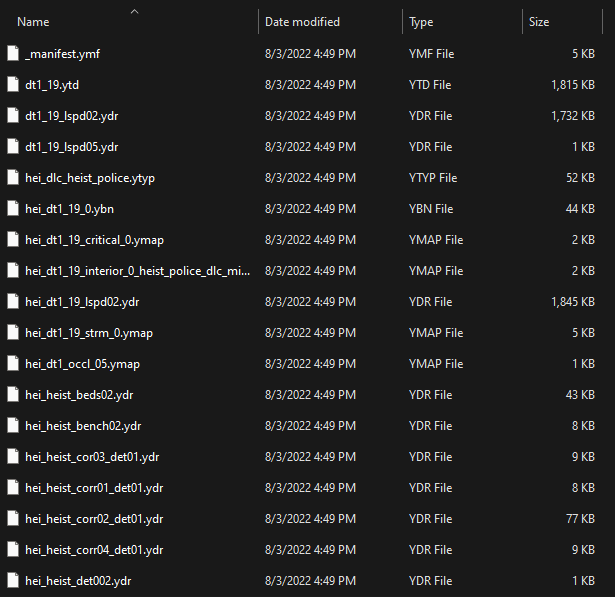615x597 pixels.
Task: Click YDR File type of hei_heist_corr04_det01.ydr
Action: 431,550
